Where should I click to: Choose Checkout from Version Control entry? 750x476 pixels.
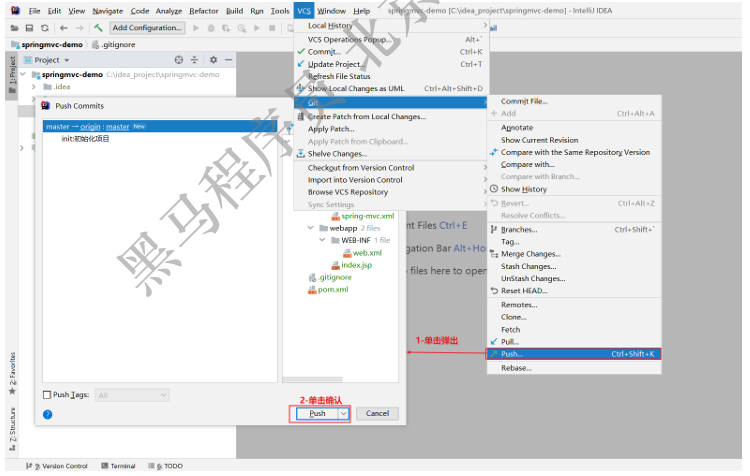(391, 167)
